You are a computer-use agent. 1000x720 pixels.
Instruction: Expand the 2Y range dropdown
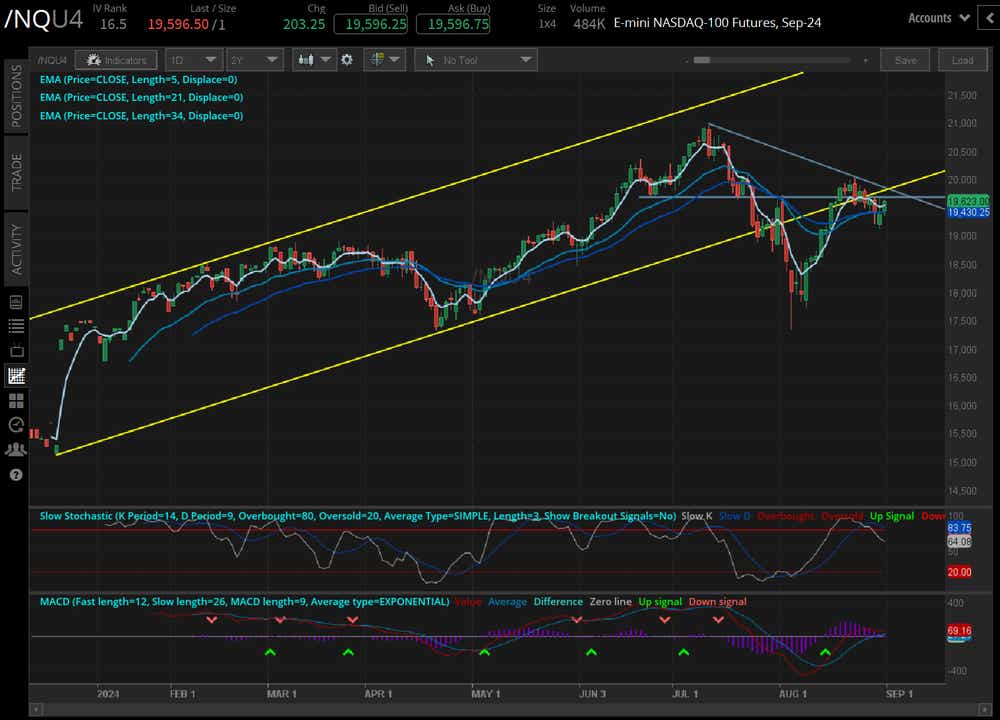254,59
